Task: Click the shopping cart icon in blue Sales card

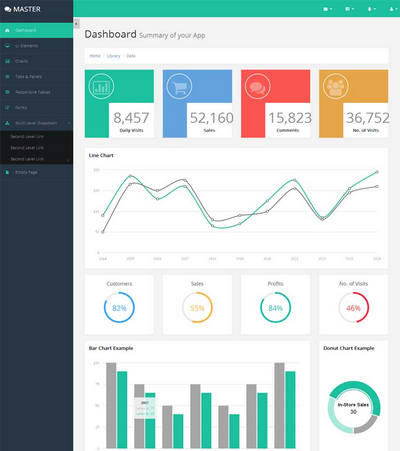Action: (179, 86)
